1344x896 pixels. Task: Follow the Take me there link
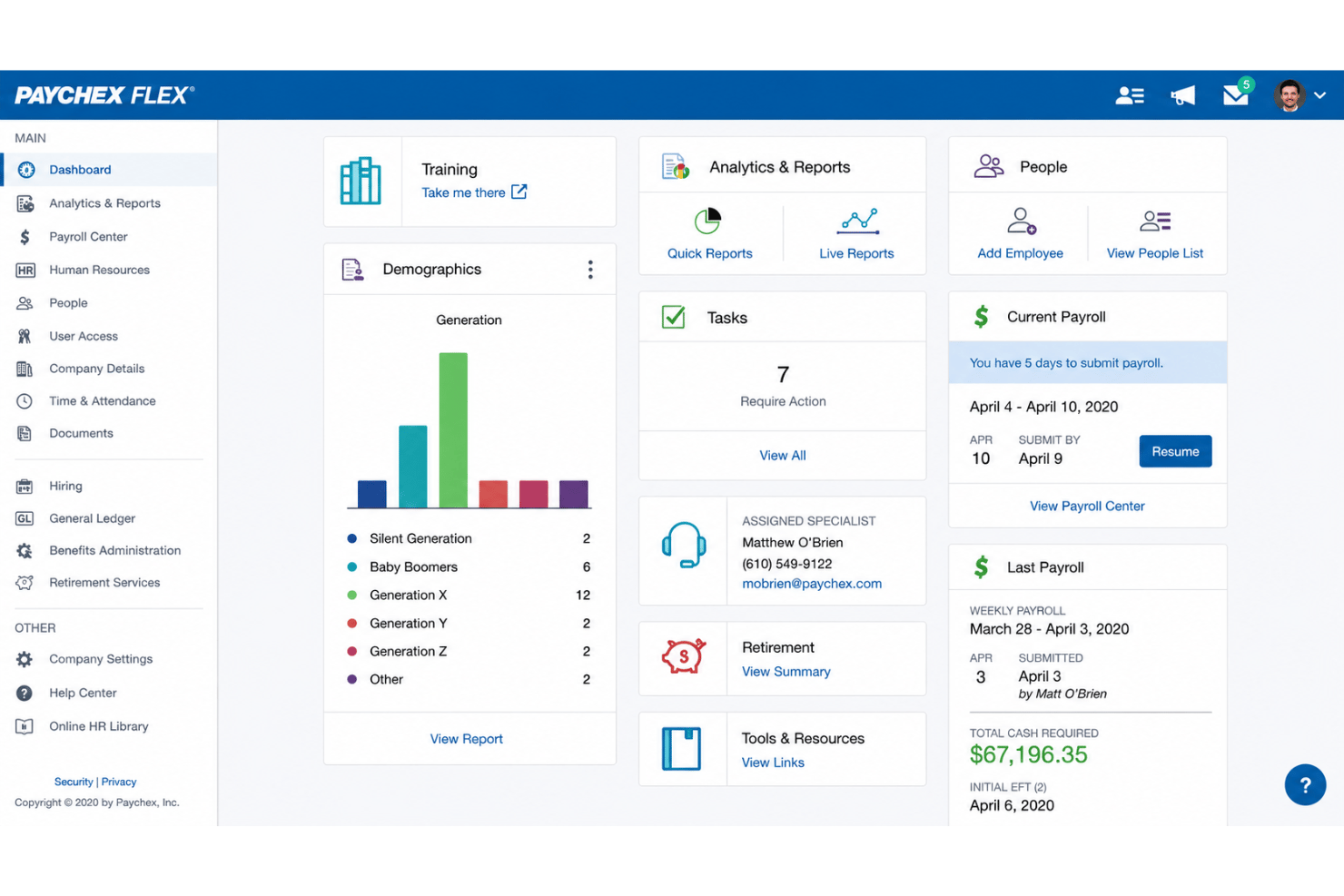pos(463,192)
